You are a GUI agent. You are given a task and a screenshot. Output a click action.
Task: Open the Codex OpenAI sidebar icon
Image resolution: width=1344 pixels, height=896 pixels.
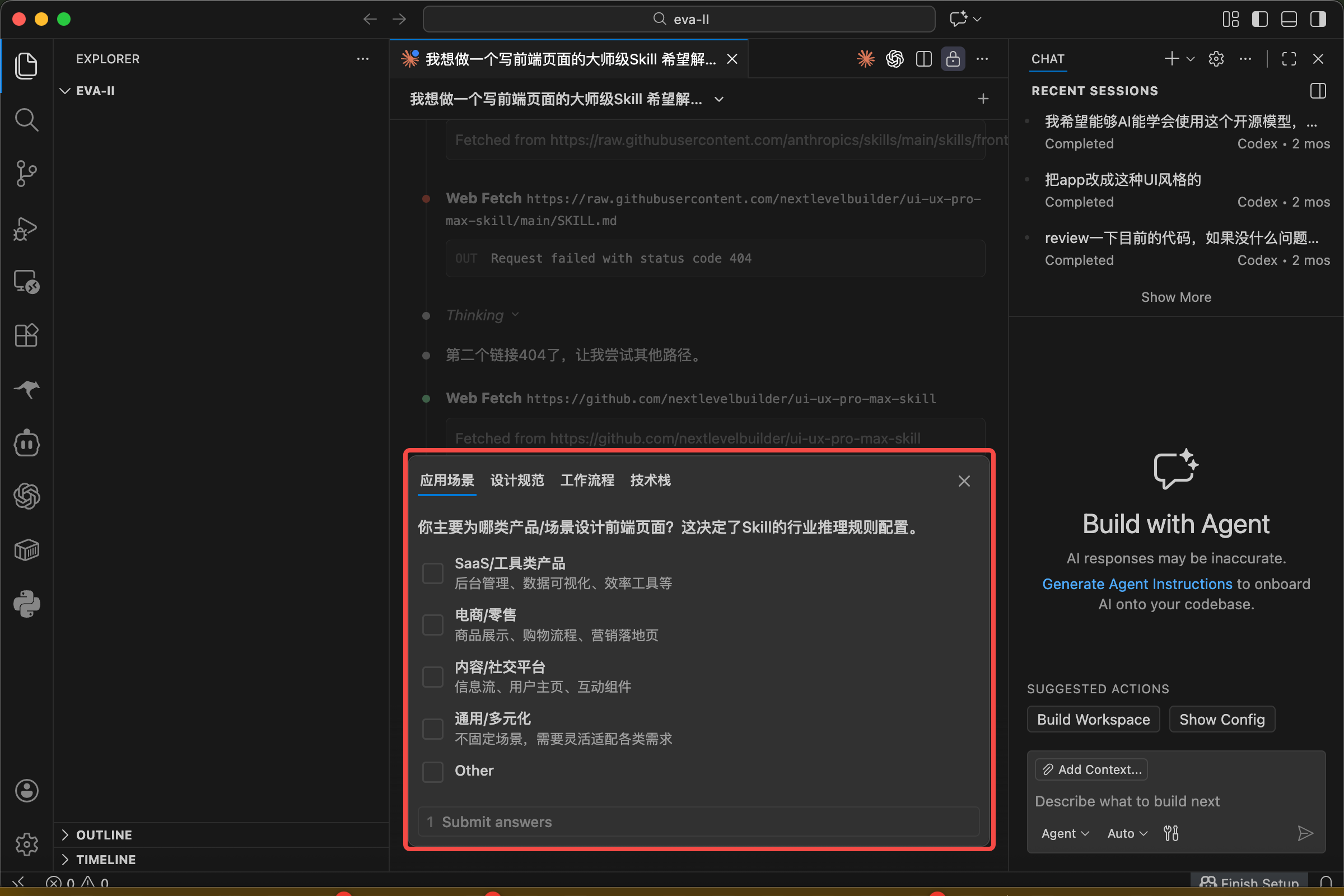point(26,496)
